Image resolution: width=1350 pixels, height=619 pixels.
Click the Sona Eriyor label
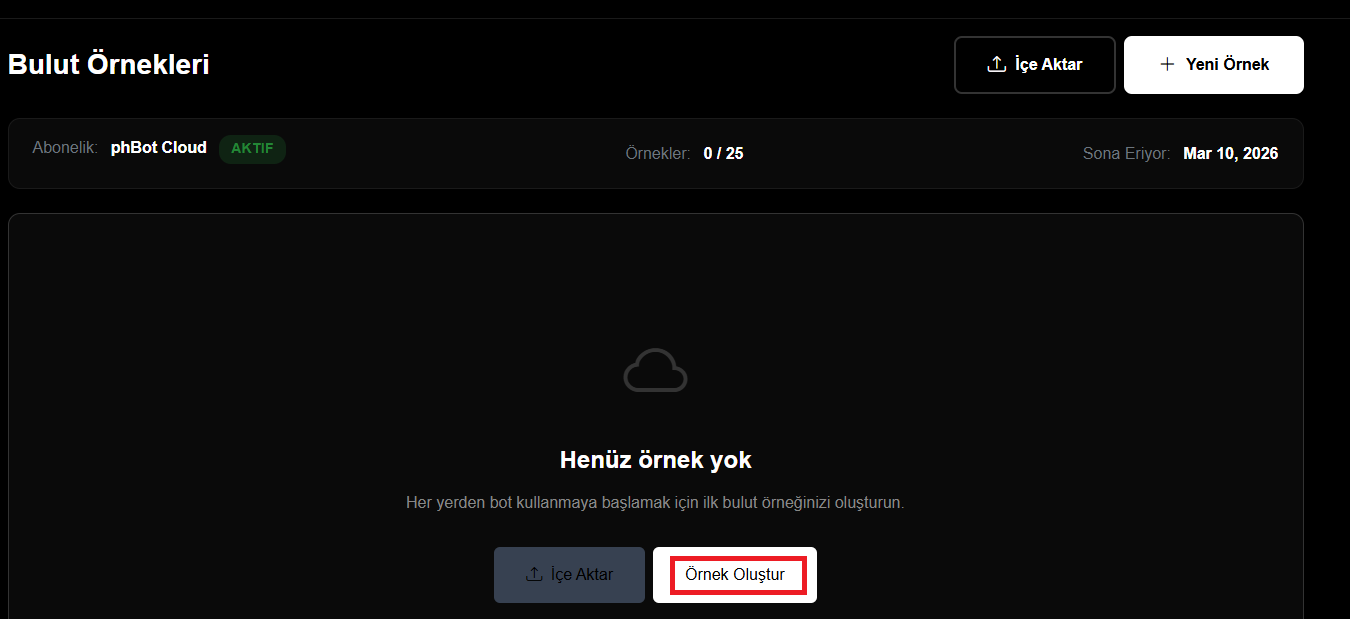1126,154
